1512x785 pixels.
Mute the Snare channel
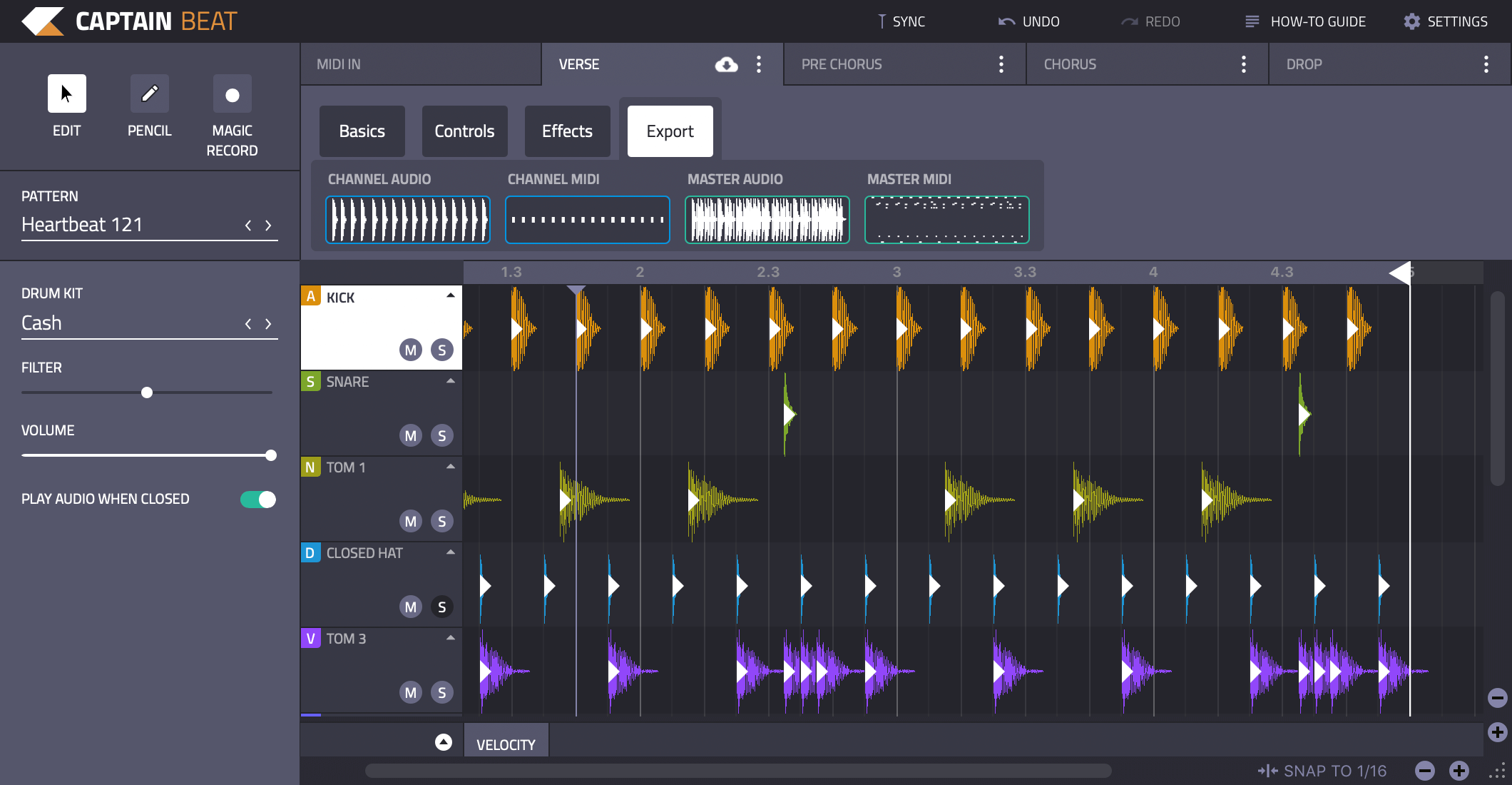click(411, 435)
